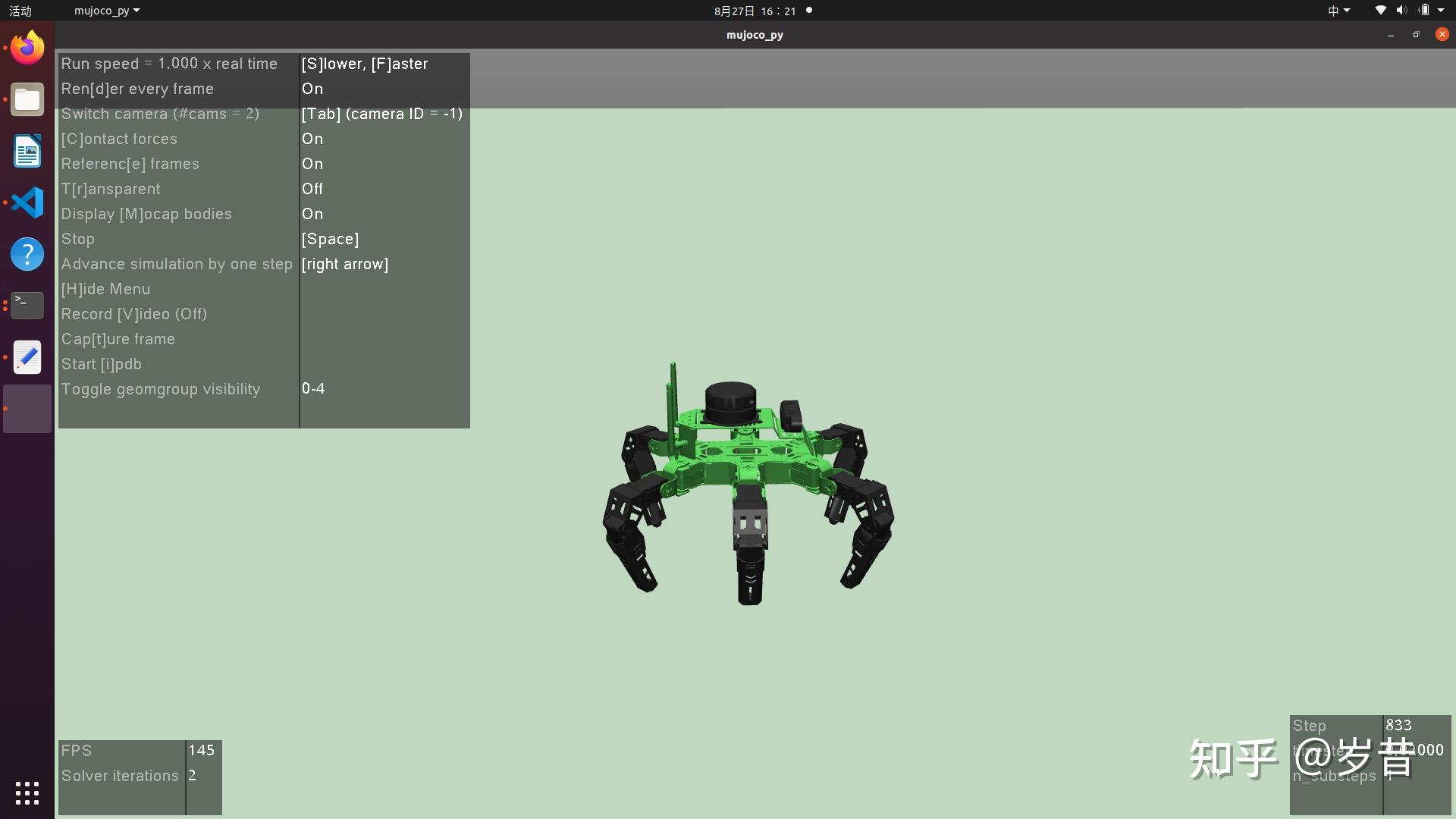Viewport: 1456px width, 819px height.
Task: Click the Contact forces On value
Action: click(312, 139)
